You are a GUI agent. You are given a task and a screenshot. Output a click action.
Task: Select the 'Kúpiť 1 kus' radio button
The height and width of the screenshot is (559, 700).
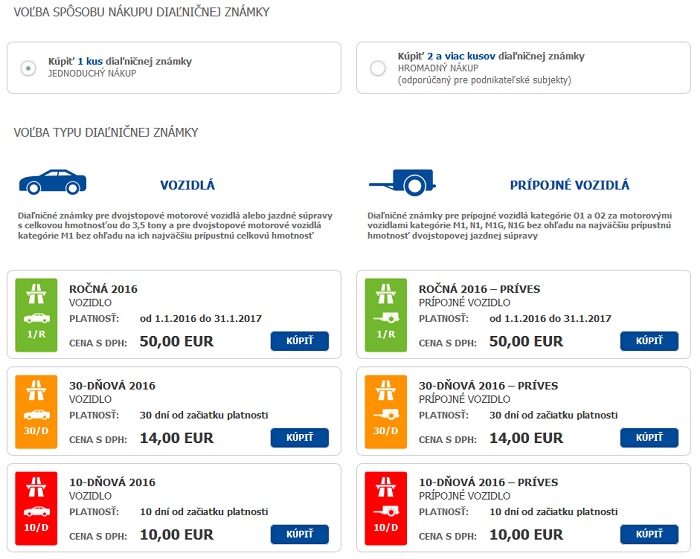click(29, 68)
